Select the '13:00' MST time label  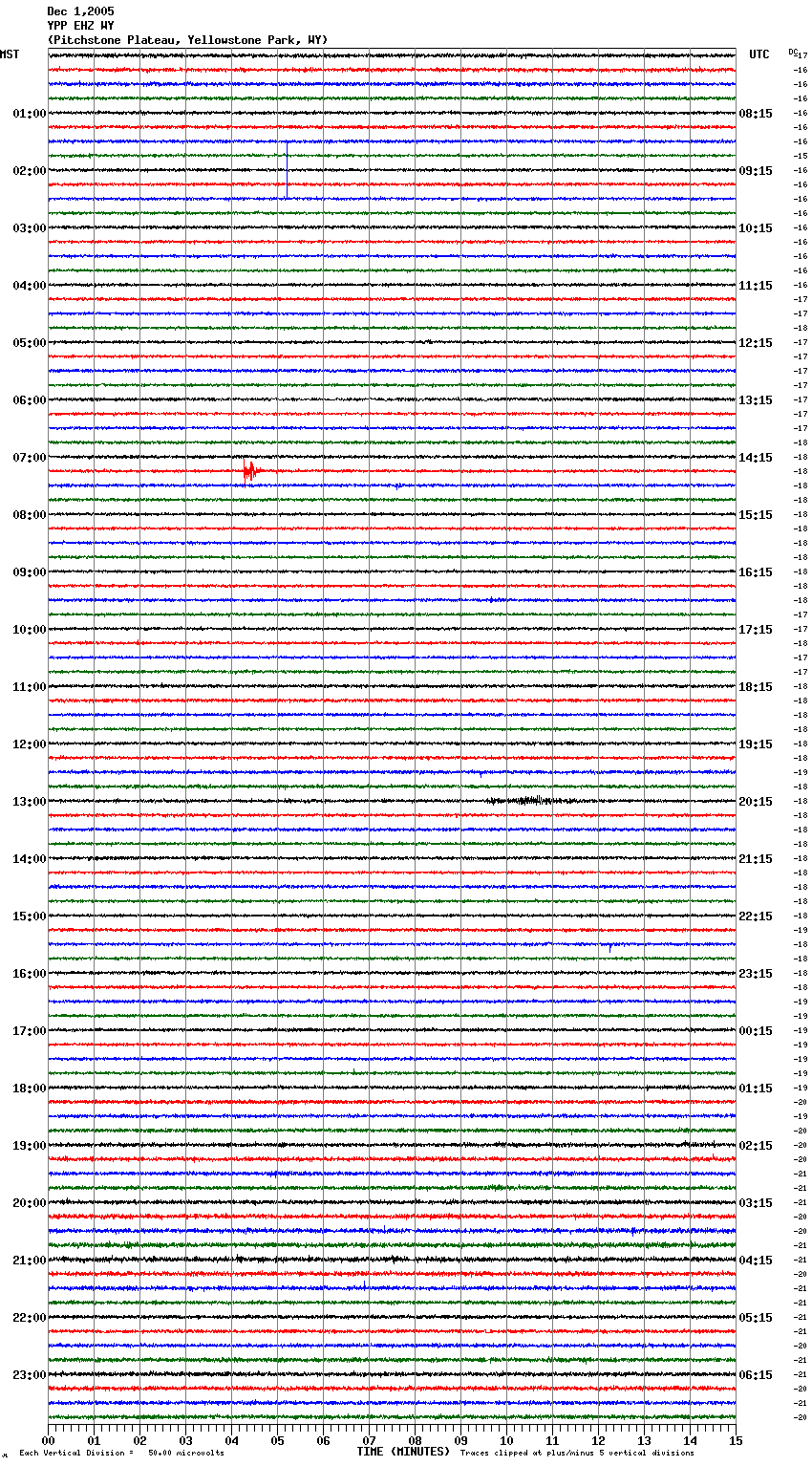click(x=30, y=802)
